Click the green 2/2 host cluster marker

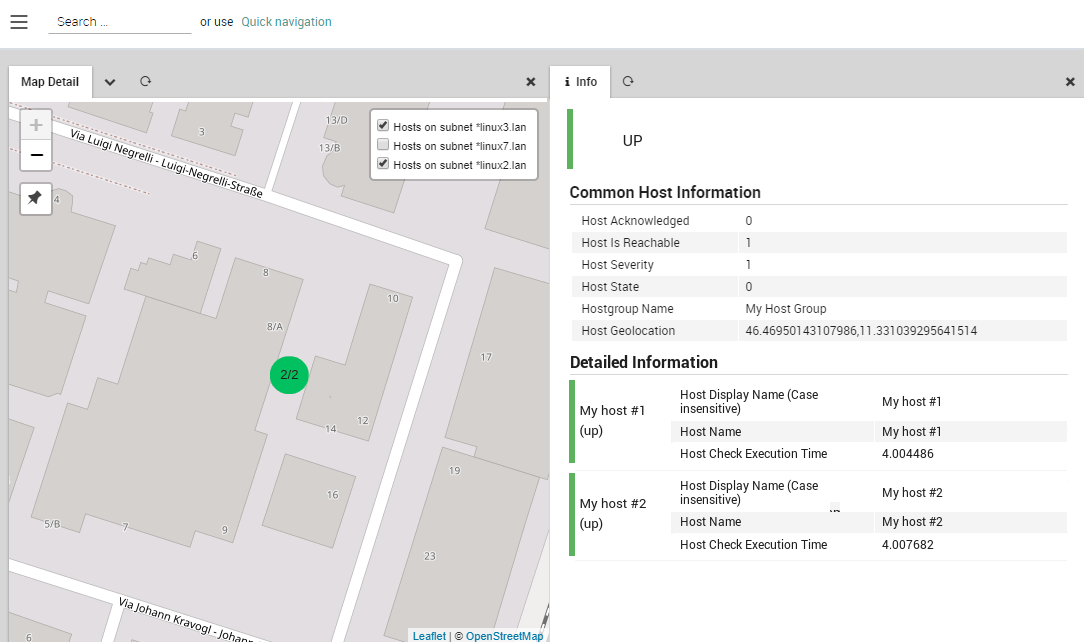[289, 375]
